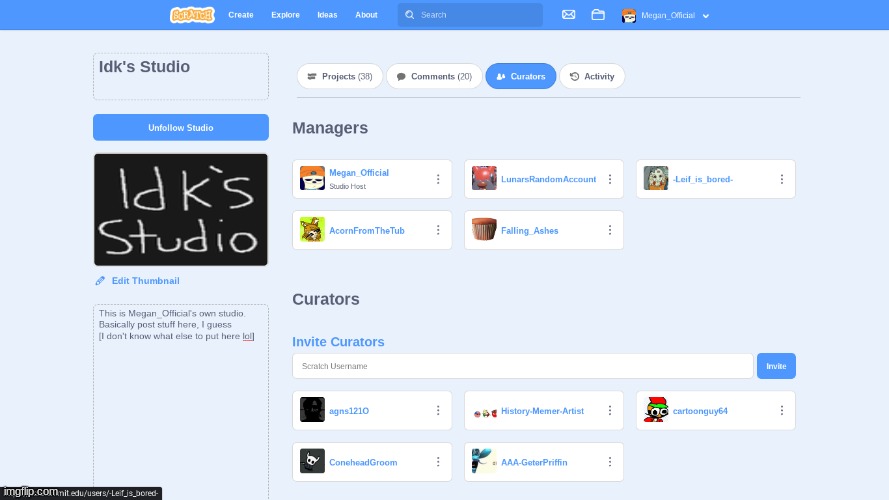Viewport: 889px width, 500px height.
Task: Open options menu for cartoonguy64
Action: [x=782, y=410]
